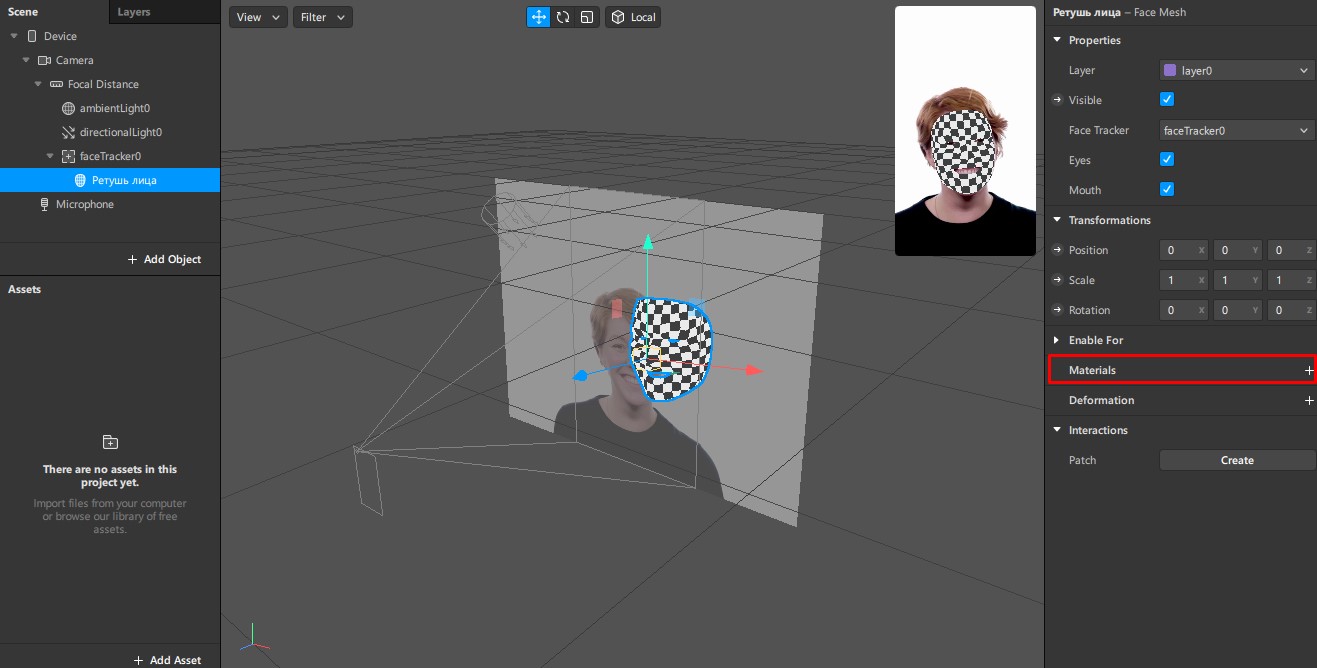The width and height of the screenshot is (1317, 668).
Task: Uncheck the Eyes checkbox
Action: tap(1166, 160)
